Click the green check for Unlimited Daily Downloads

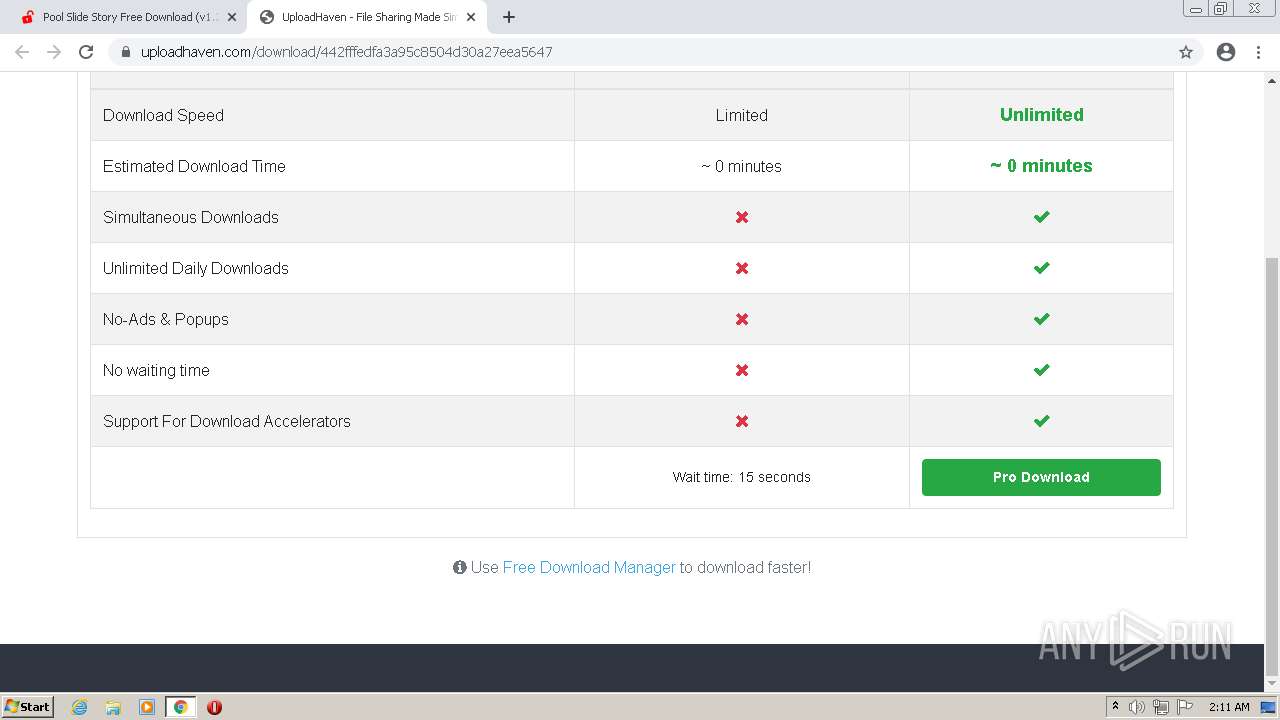pos(1041,268)
